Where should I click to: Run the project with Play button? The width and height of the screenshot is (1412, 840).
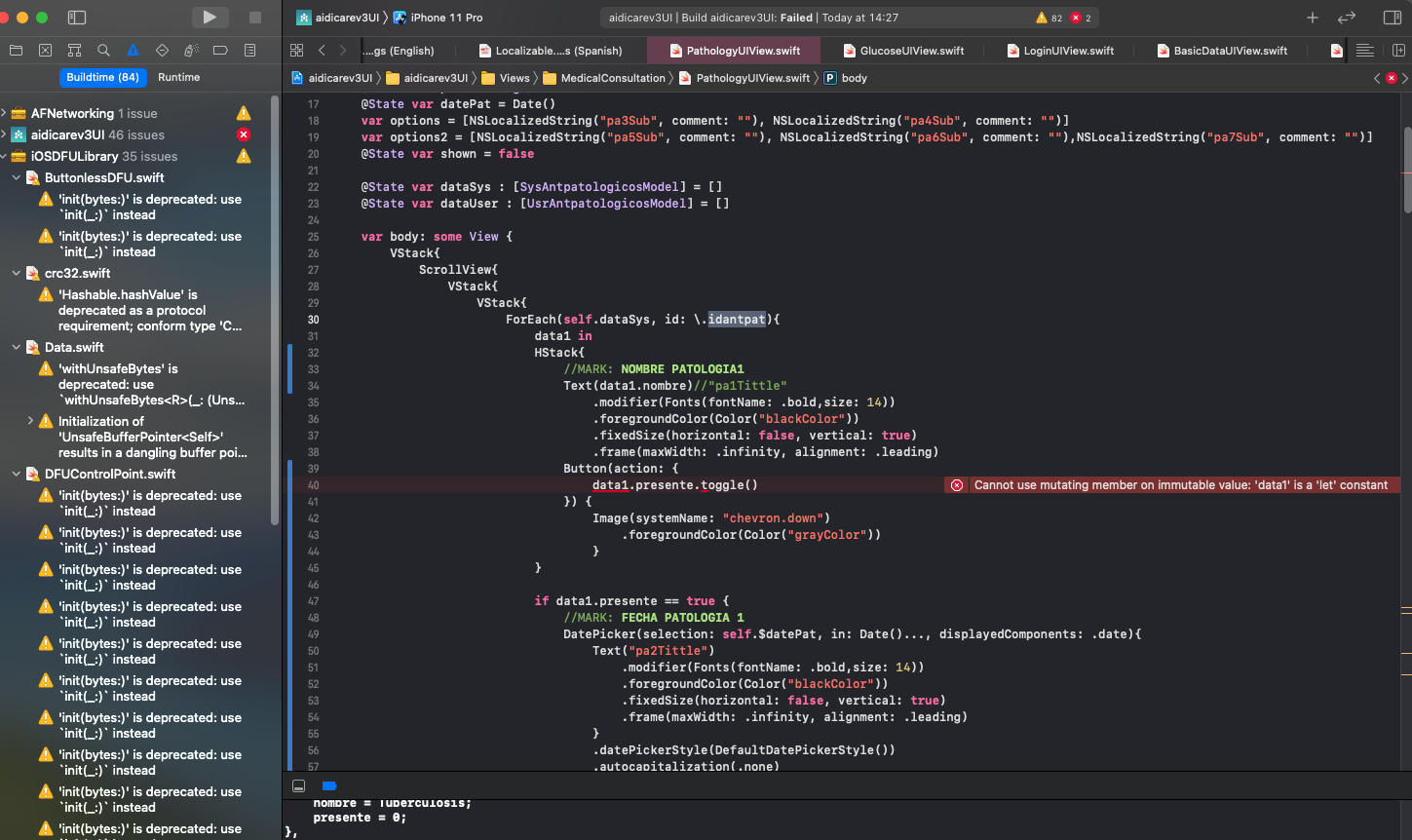[210, 17]
